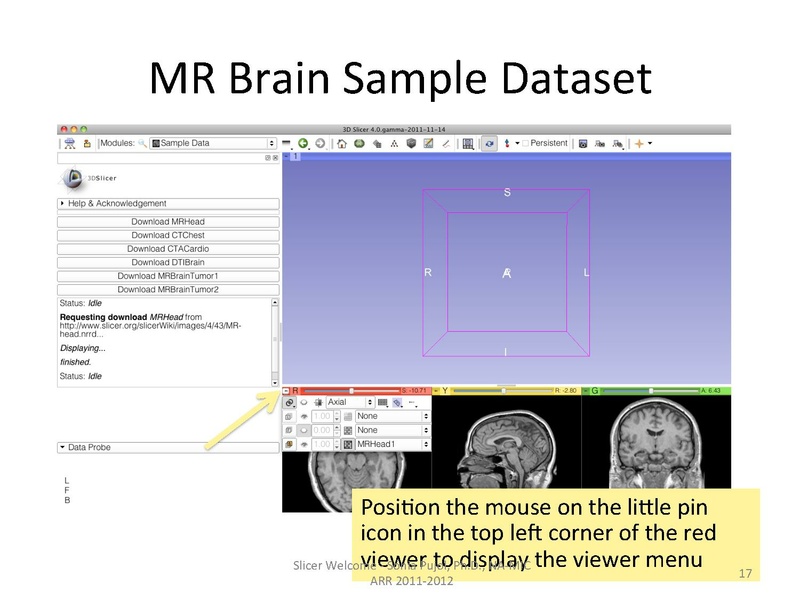
Task: Click the Home module icon in toolbar
Action: click(x=342, y=143)
